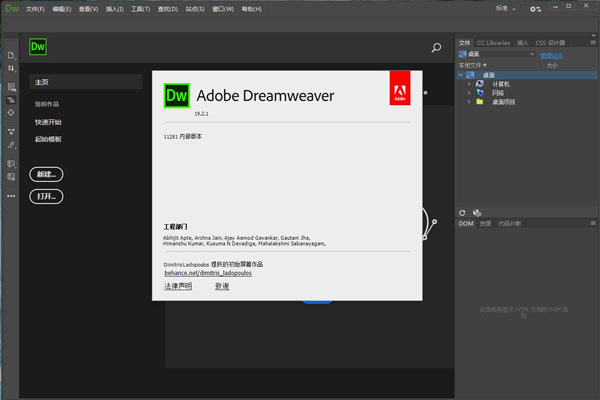The image size is (600, 400).
Task: Select the 计算机 item in file tree
Action: 500,84
